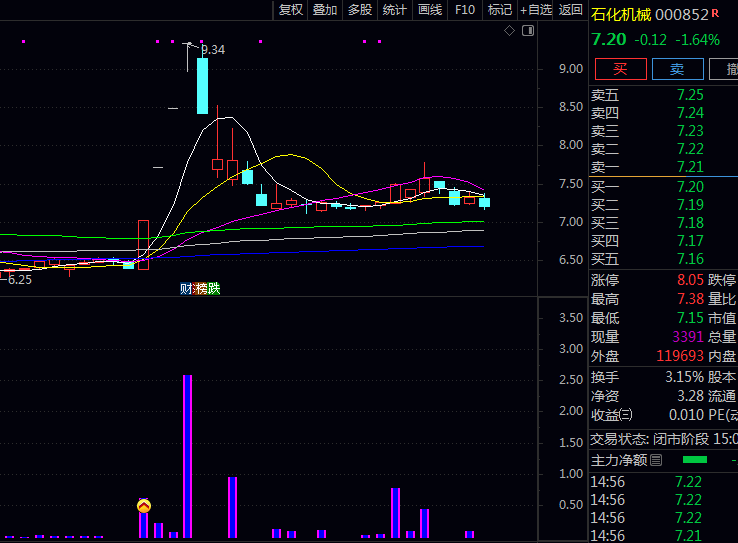Open the 主力净额 list icon
Image resolution: width=738 pixels, height=543 pixels.
pos(655,461)
